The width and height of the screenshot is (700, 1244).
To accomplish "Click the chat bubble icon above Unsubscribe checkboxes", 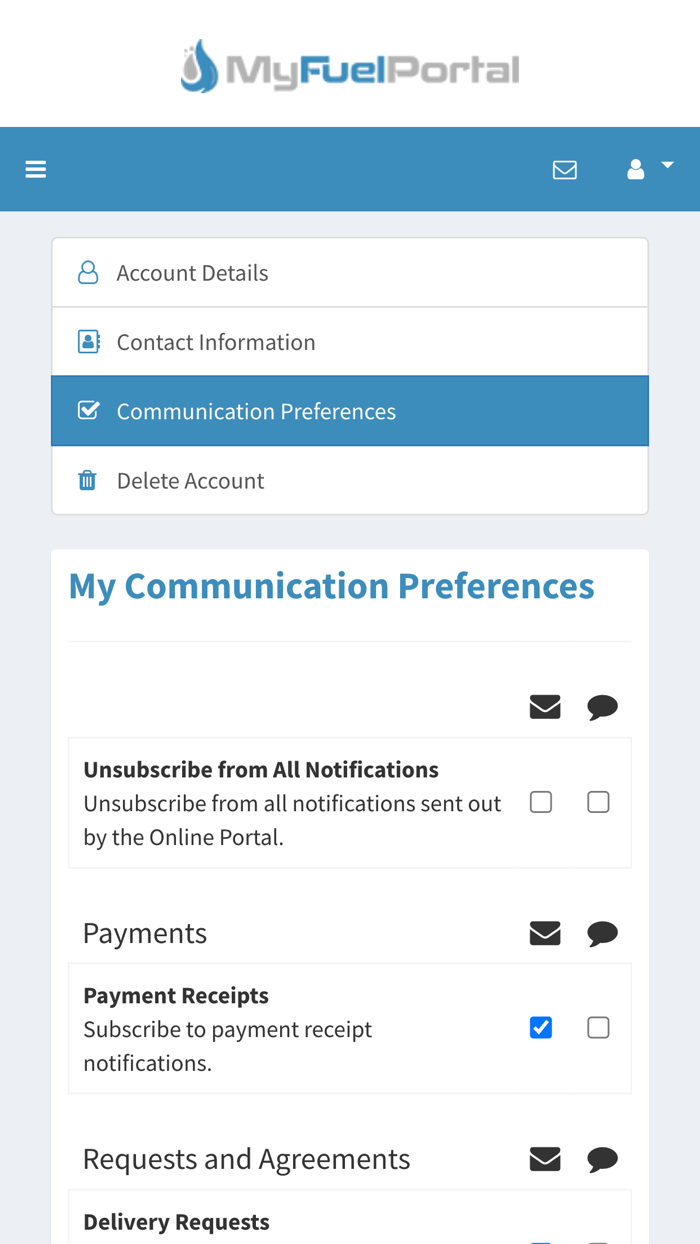I will point(603,705).
